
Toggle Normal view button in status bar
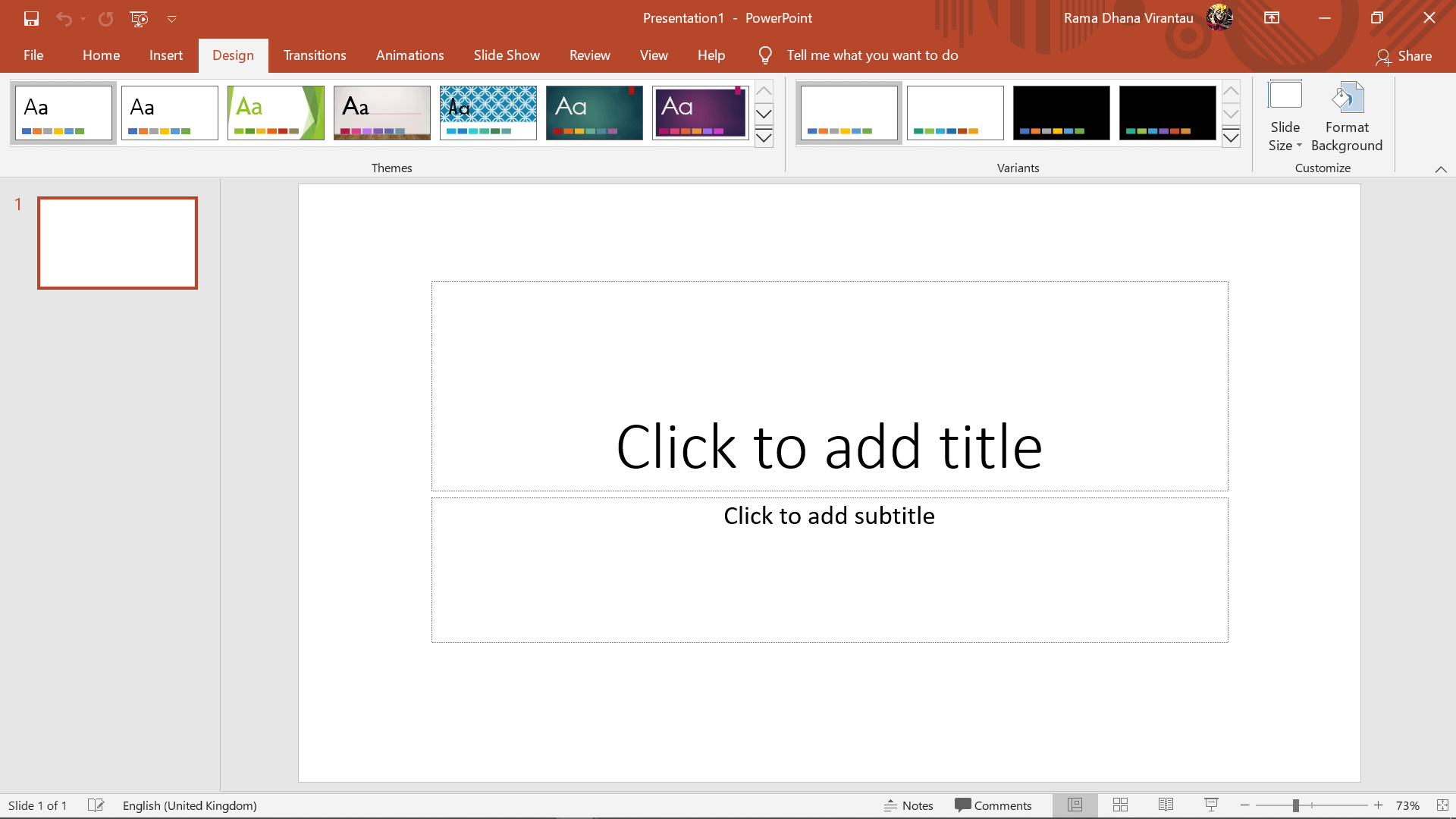pos(1075,805)
